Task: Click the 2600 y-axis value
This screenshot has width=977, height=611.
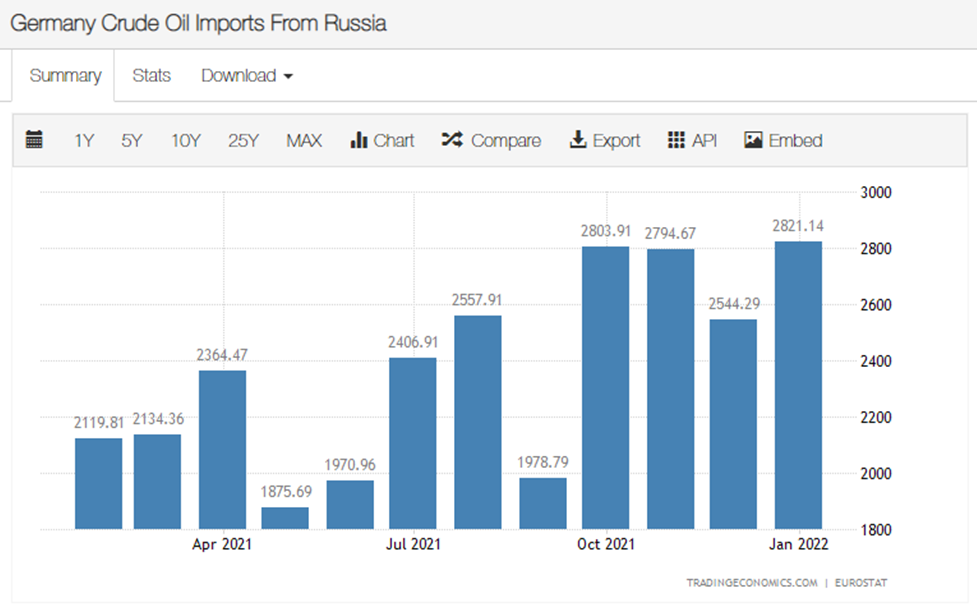Action: pyautogui.click(x=876, y=305)
